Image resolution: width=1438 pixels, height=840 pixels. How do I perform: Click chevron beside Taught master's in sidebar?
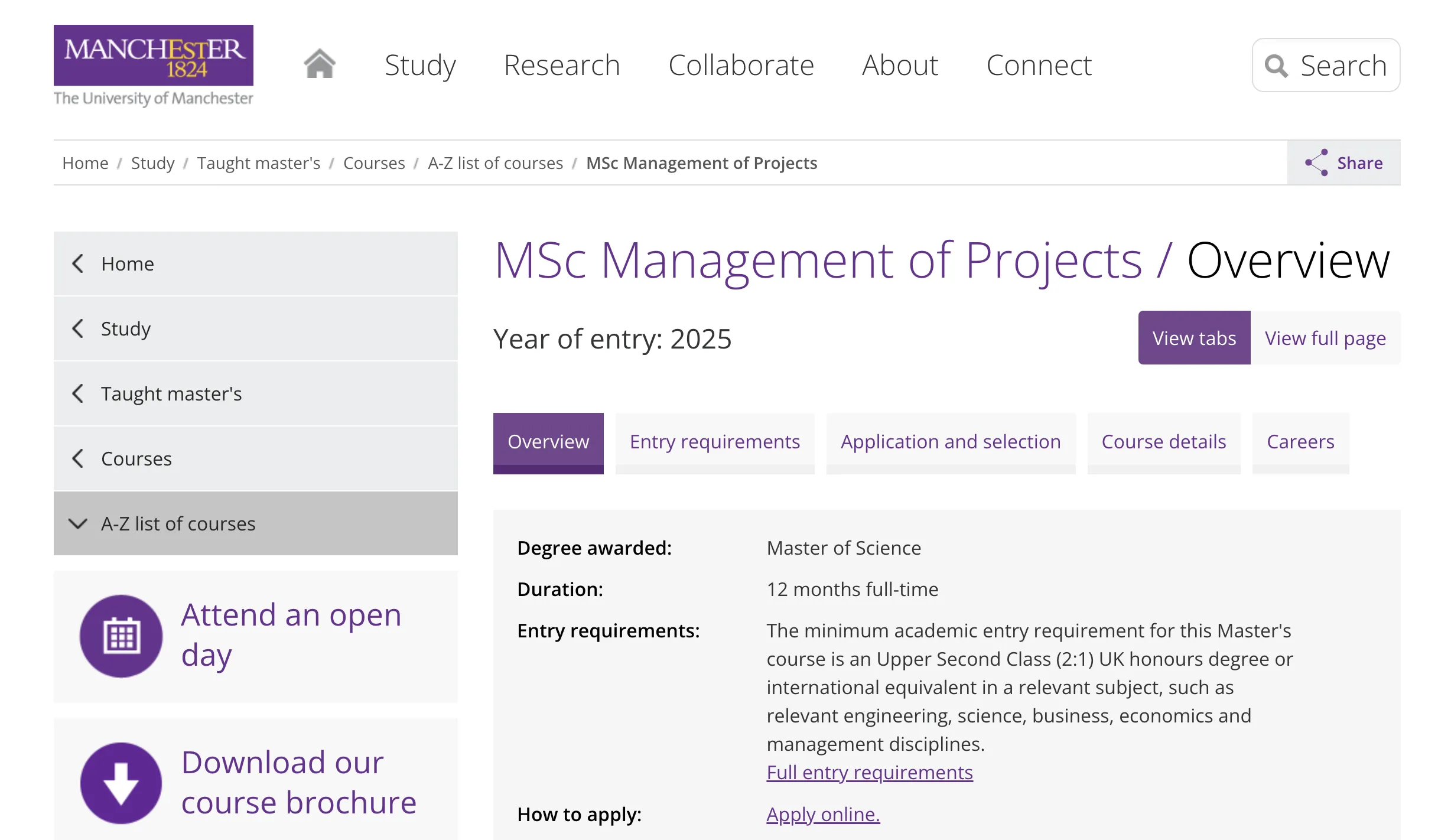(78, 393)
